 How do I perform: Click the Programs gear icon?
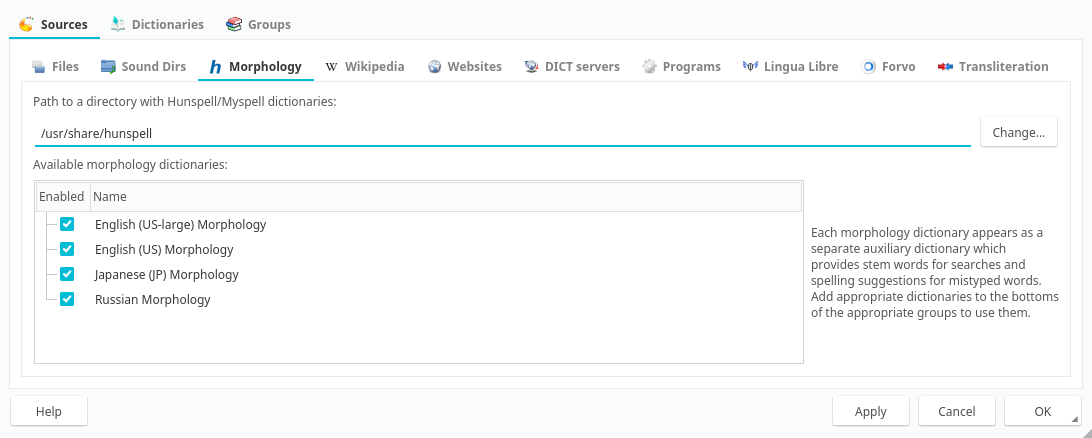649,67
